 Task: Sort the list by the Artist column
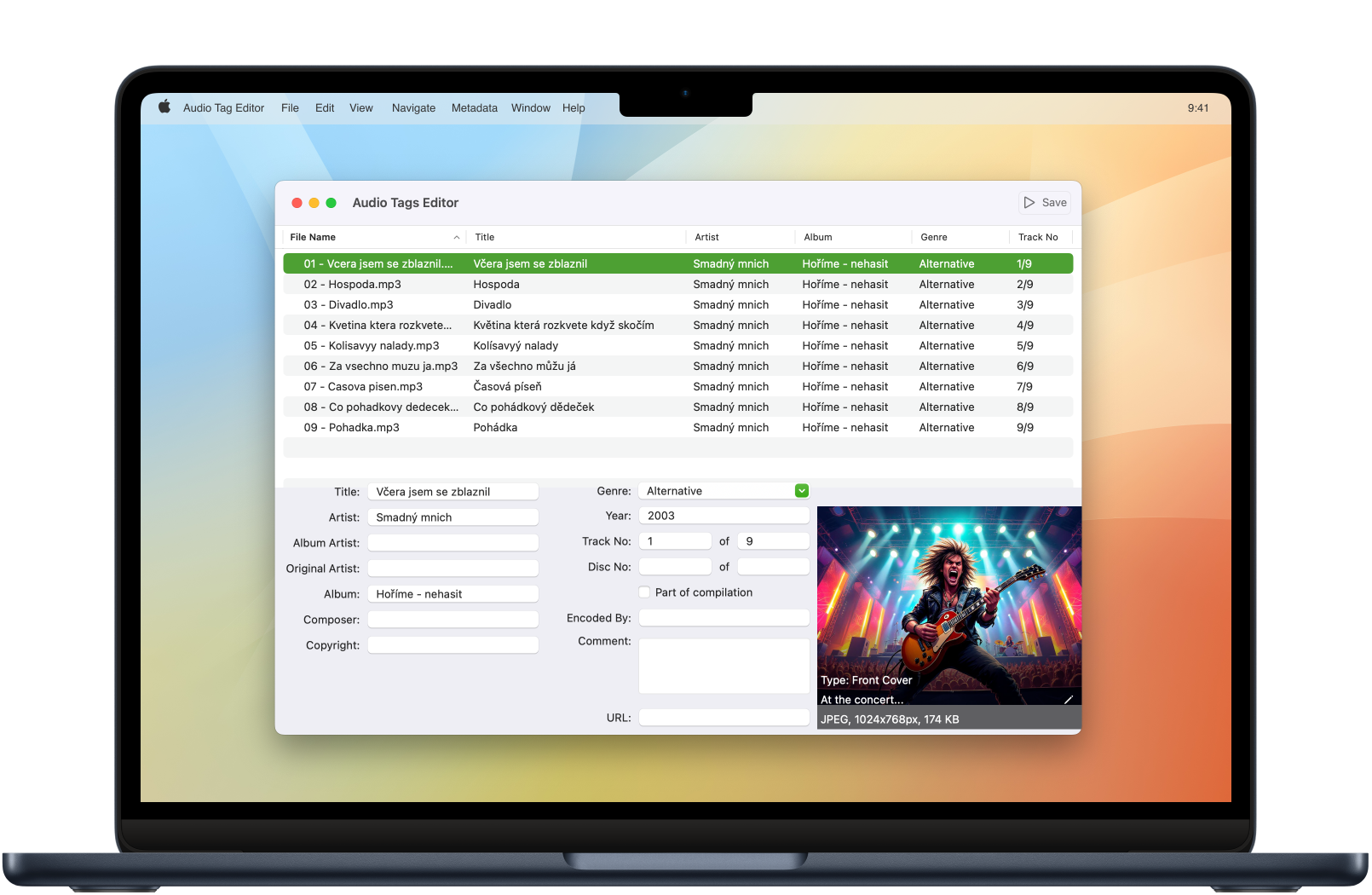(706, 237)
